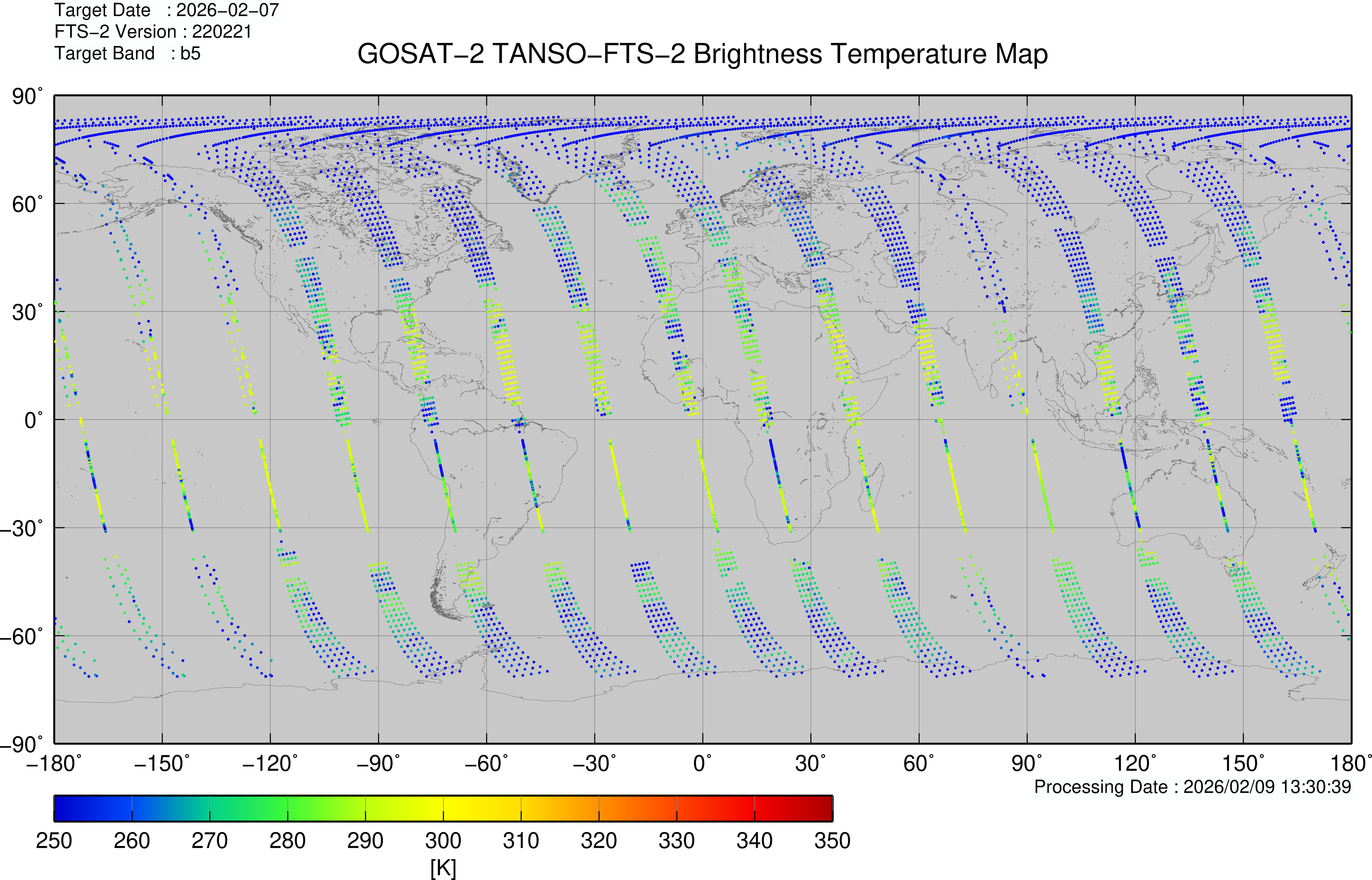Click the 0° longitude axis label
This screenshot has height=880, width=1372.
(x=703, y=763)
